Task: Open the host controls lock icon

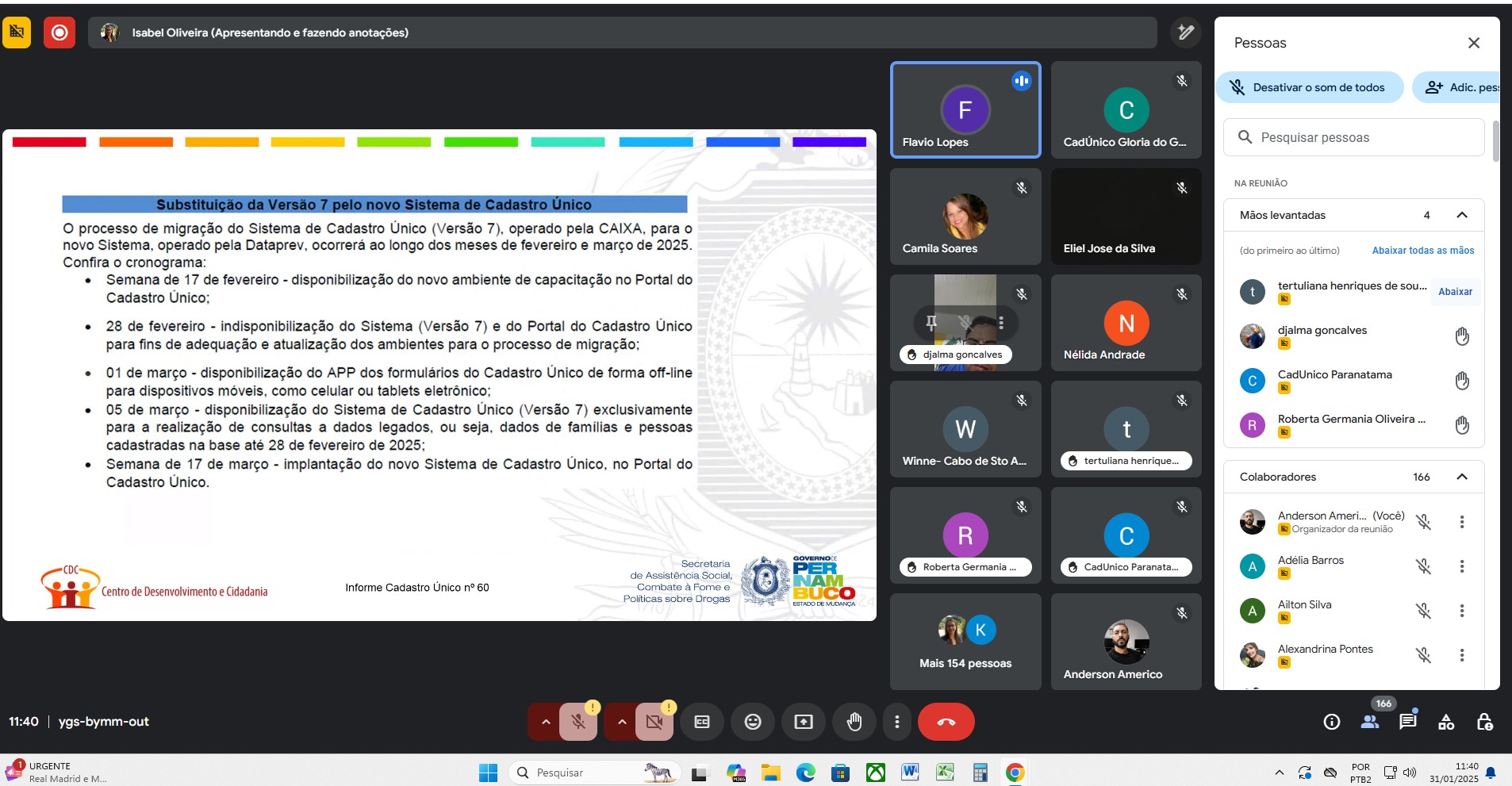Action: (x=1484, y=722)
